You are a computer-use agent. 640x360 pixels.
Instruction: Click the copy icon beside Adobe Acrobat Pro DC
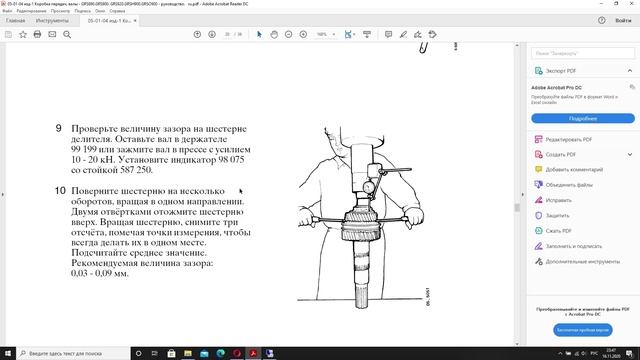coord(632,87)
